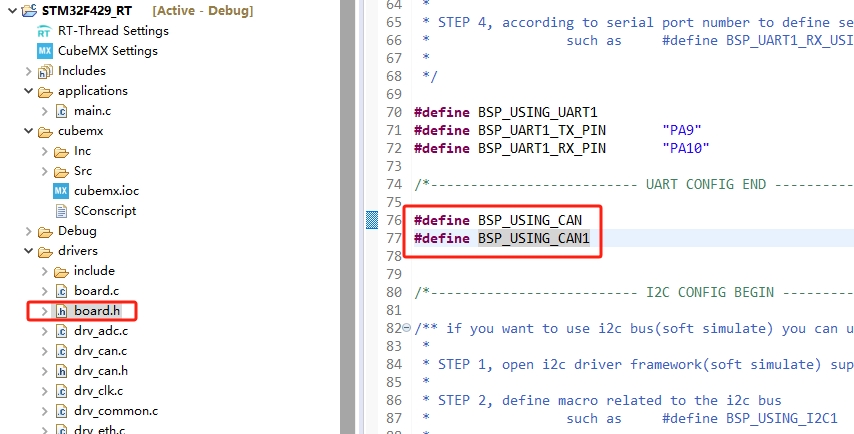
Task: Select the Src folder icon
Action: pyautogui.click(x=61, y=172)
